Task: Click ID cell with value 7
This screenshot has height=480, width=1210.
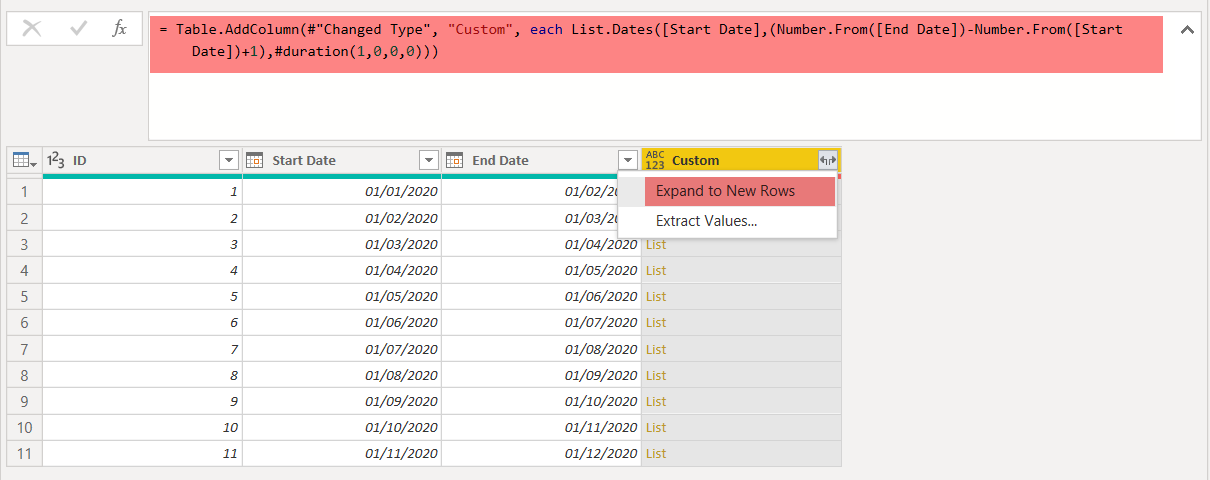Action: [142, 348]
